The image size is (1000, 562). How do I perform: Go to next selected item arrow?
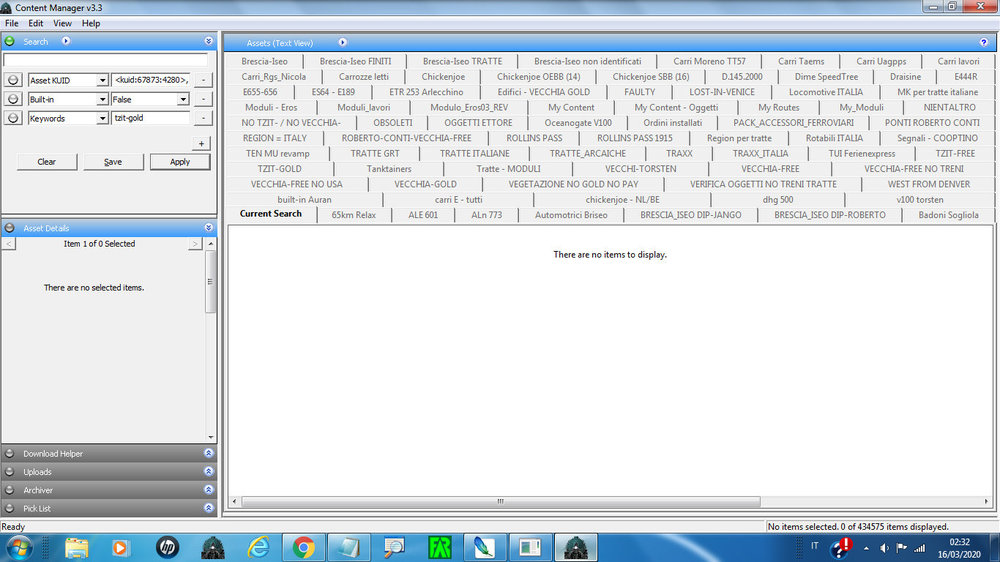point(195,244)
